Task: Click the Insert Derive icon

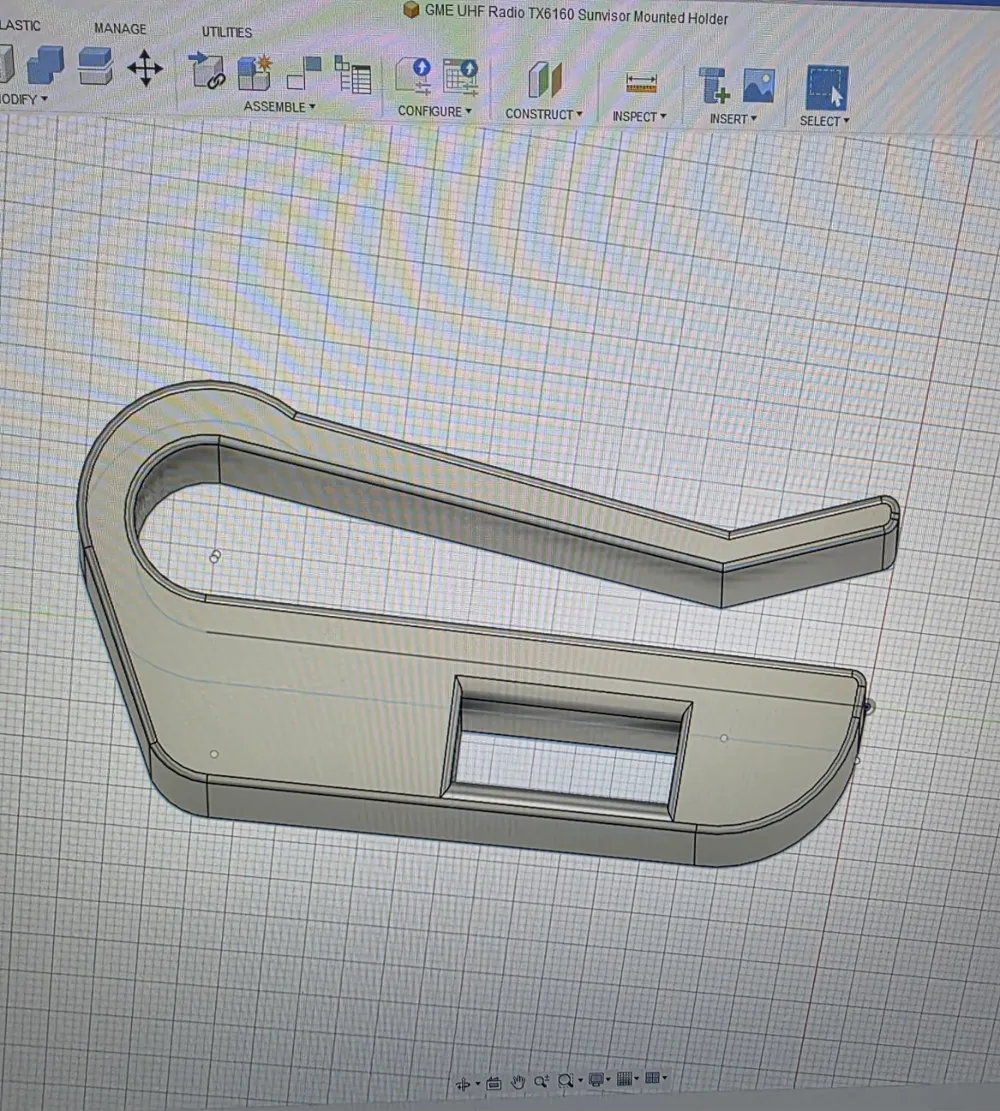Action: [714, 86]
